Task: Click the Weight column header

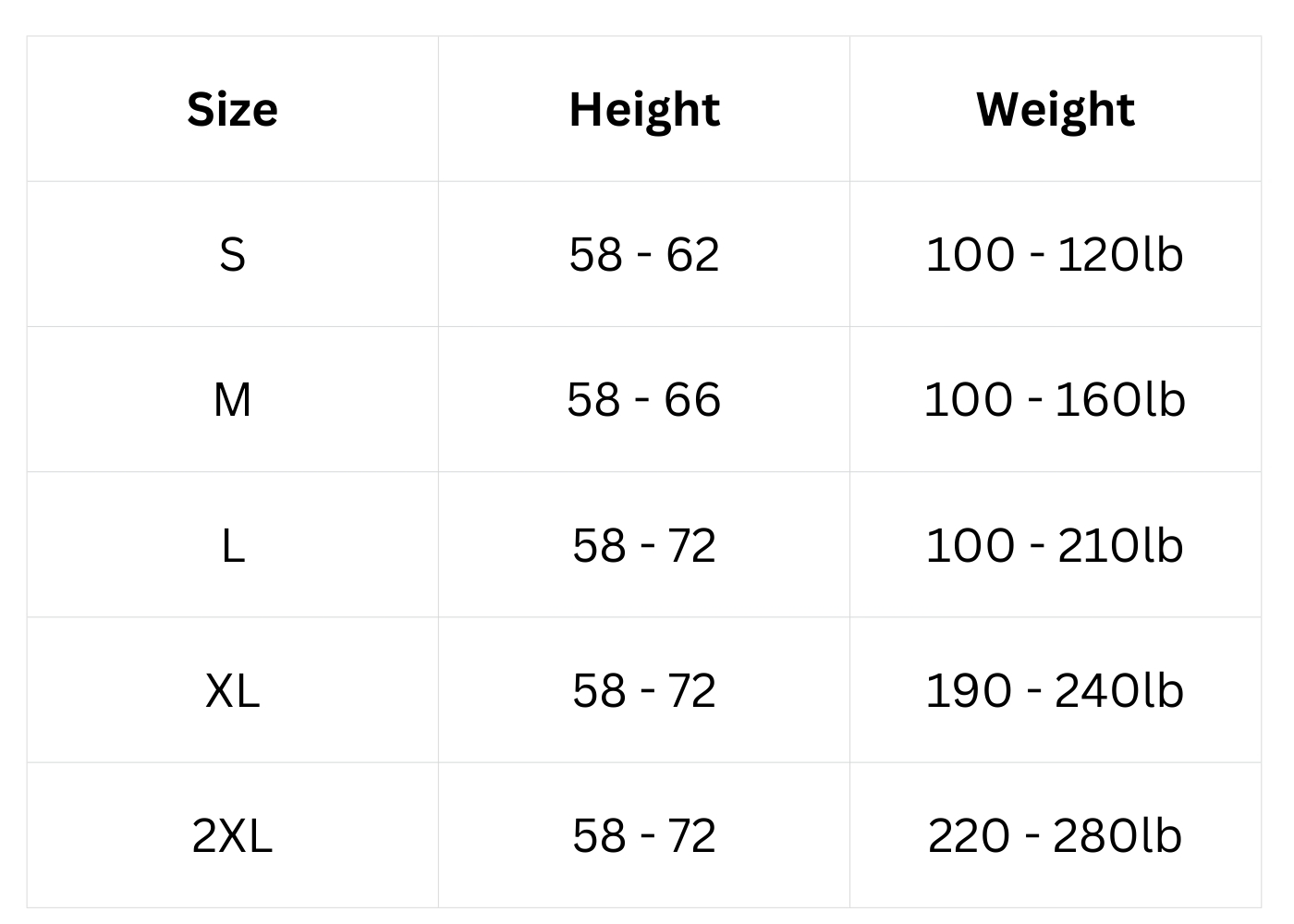Action: click(x=1055, y=109)
